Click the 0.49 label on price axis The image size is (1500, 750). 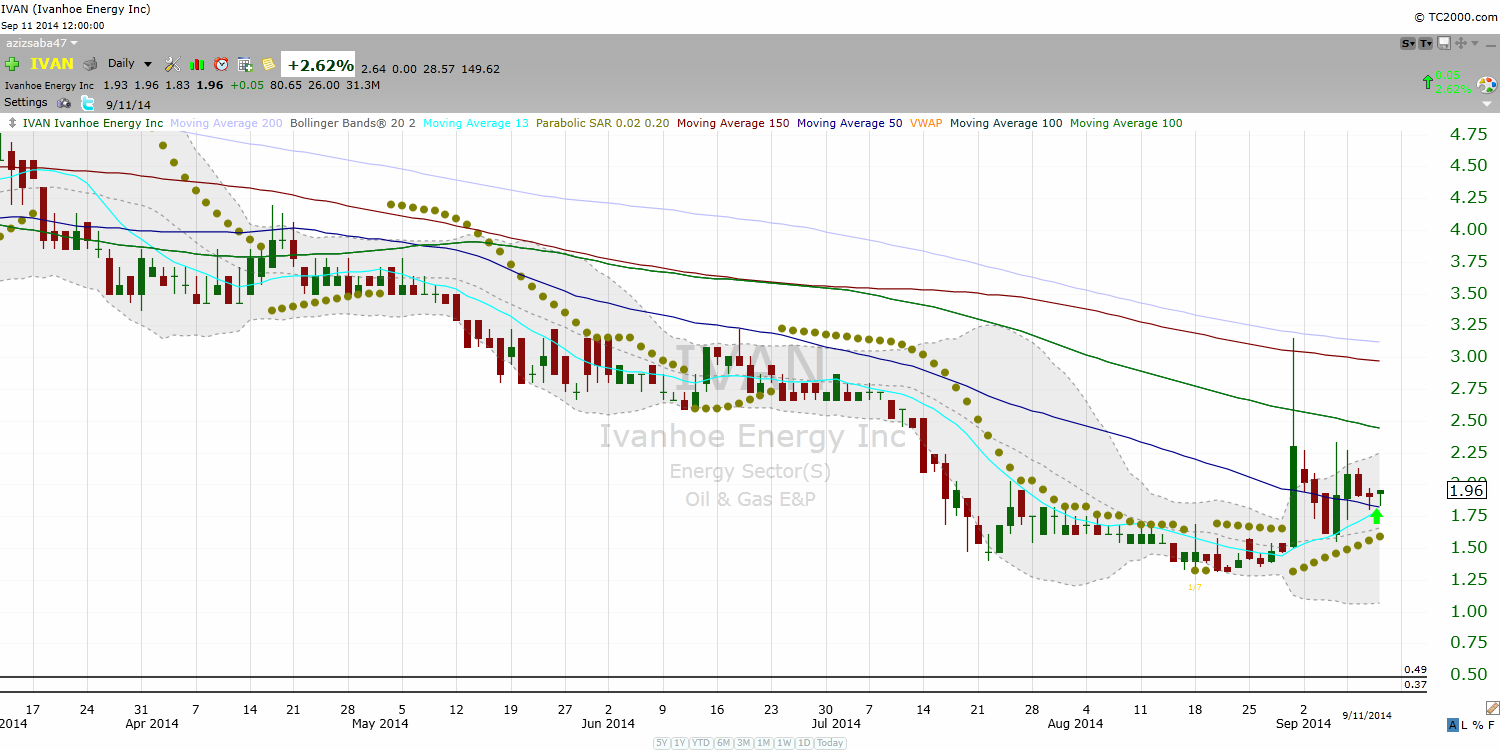coord(1414,670)
